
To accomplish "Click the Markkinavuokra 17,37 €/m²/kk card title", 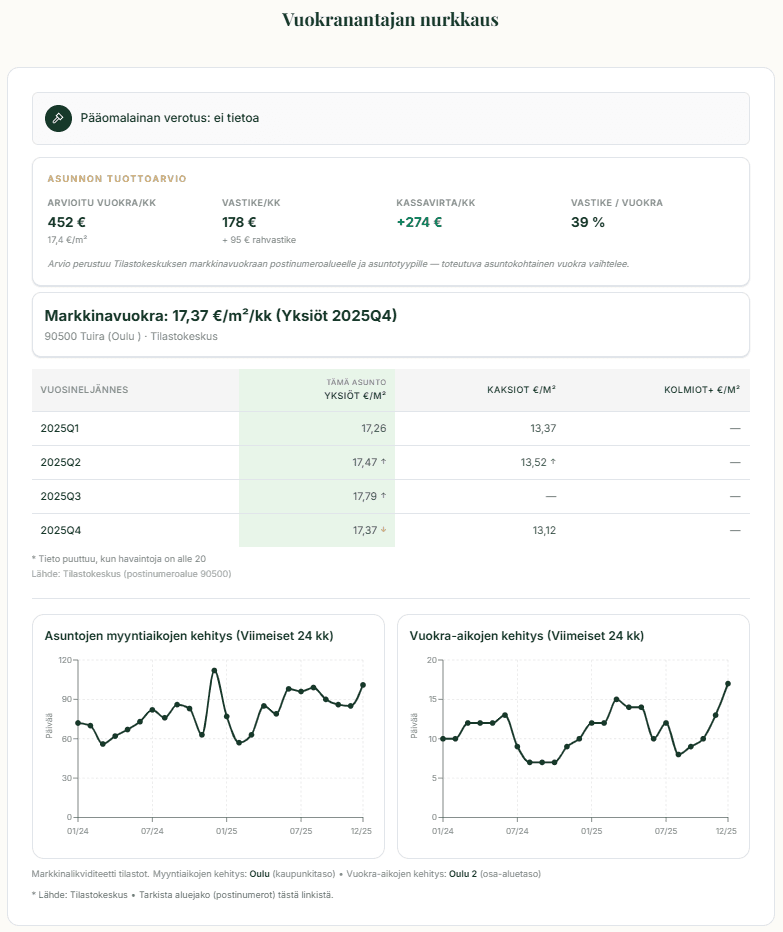I will click(x=221, y=316).
